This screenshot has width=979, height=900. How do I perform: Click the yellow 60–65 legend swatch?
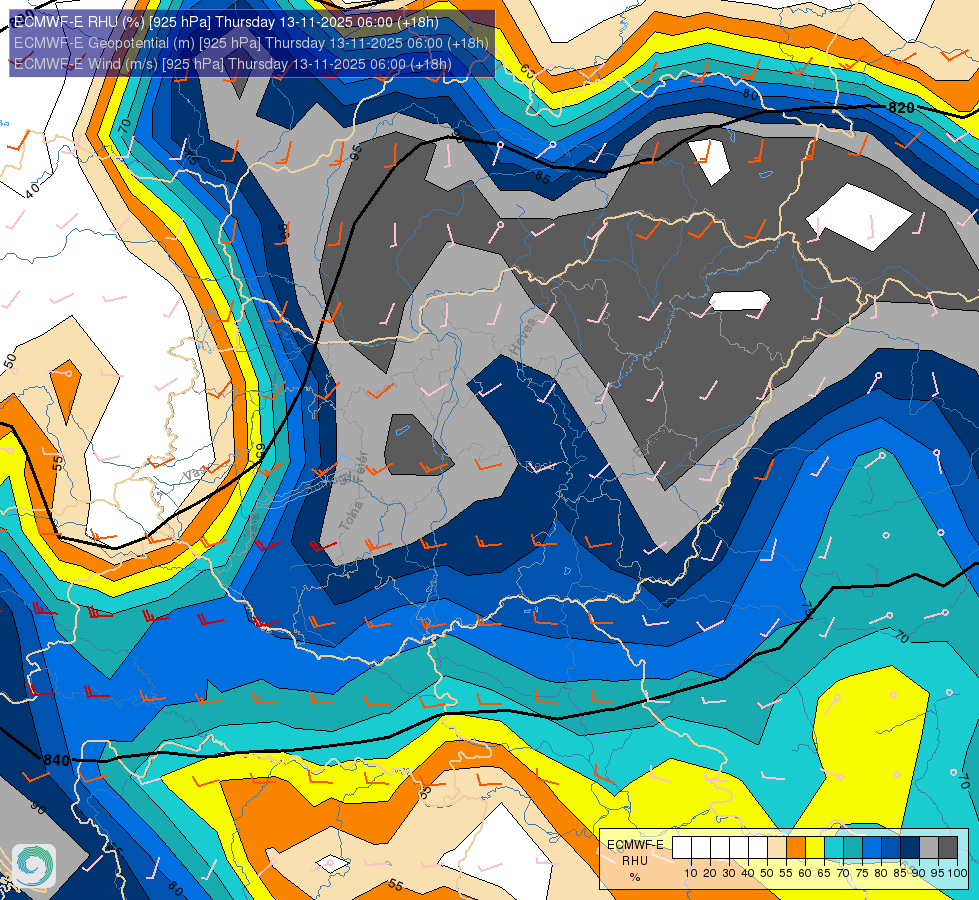coord(815,848)
